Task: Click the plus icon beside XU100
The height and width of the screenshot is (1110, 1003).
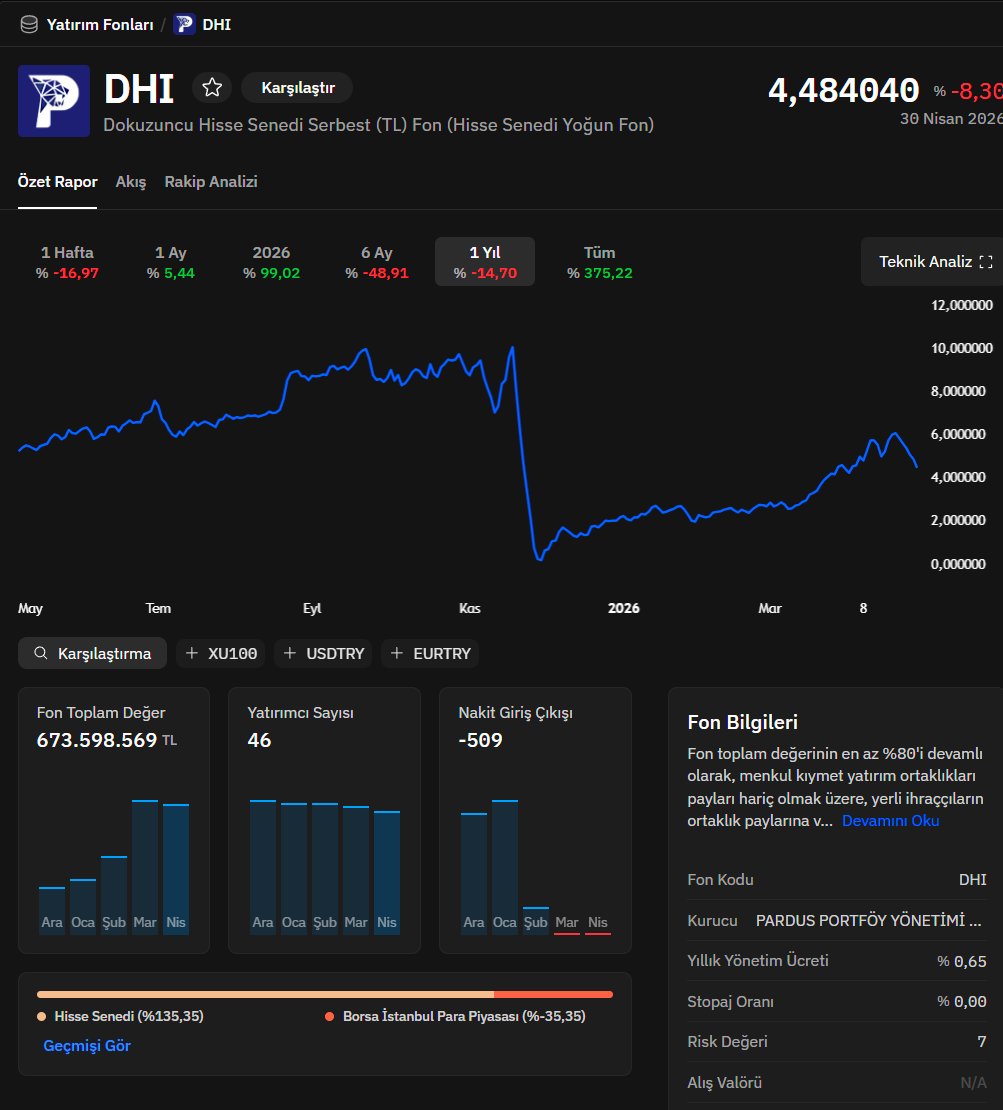Action: click(x=191, y=653)
